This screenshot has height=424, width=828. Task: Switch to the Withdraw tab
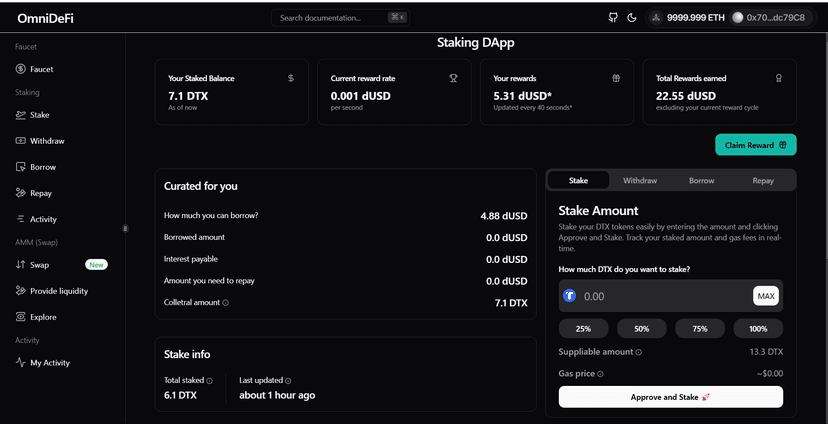(x=640, y=181)
